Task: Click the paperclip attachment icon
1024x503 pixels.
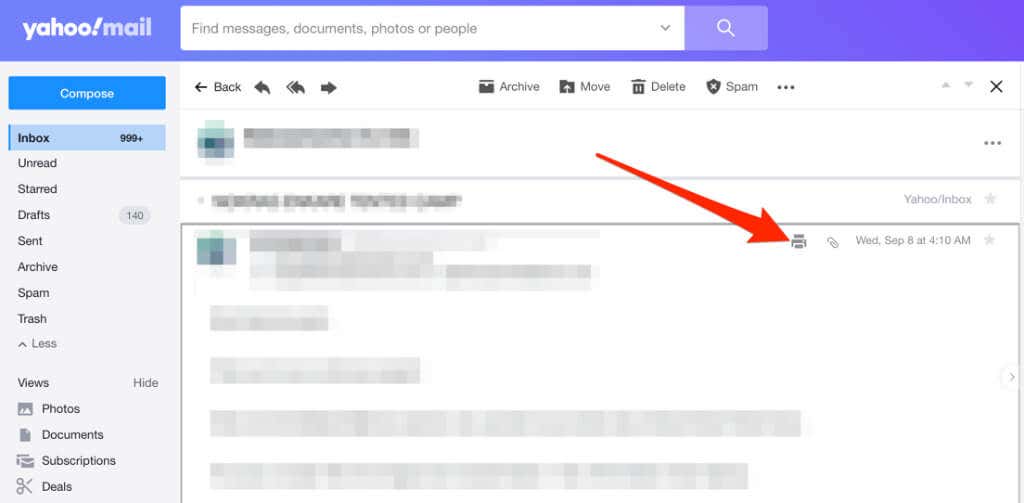Action: coord(833,242)
